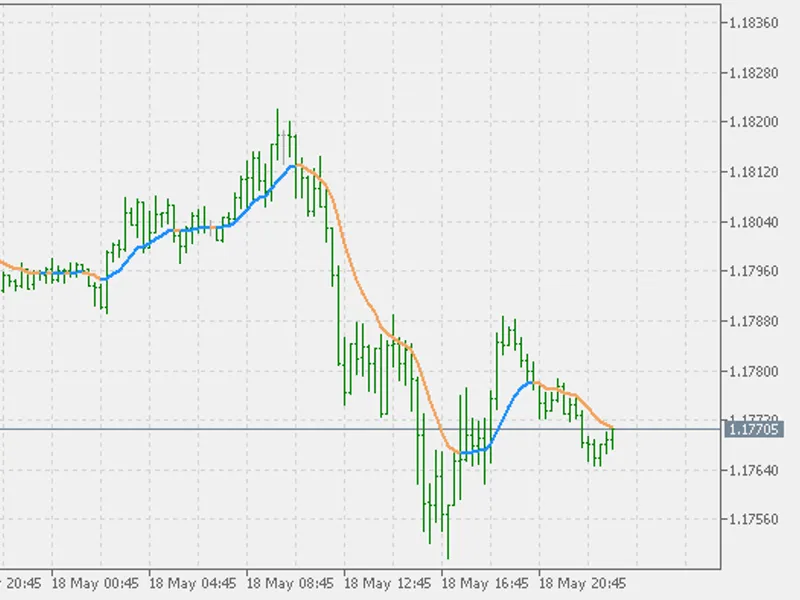The image size is (800, 600).
Task: Click the 1.17640 price scale label
Action: point(754,470)
